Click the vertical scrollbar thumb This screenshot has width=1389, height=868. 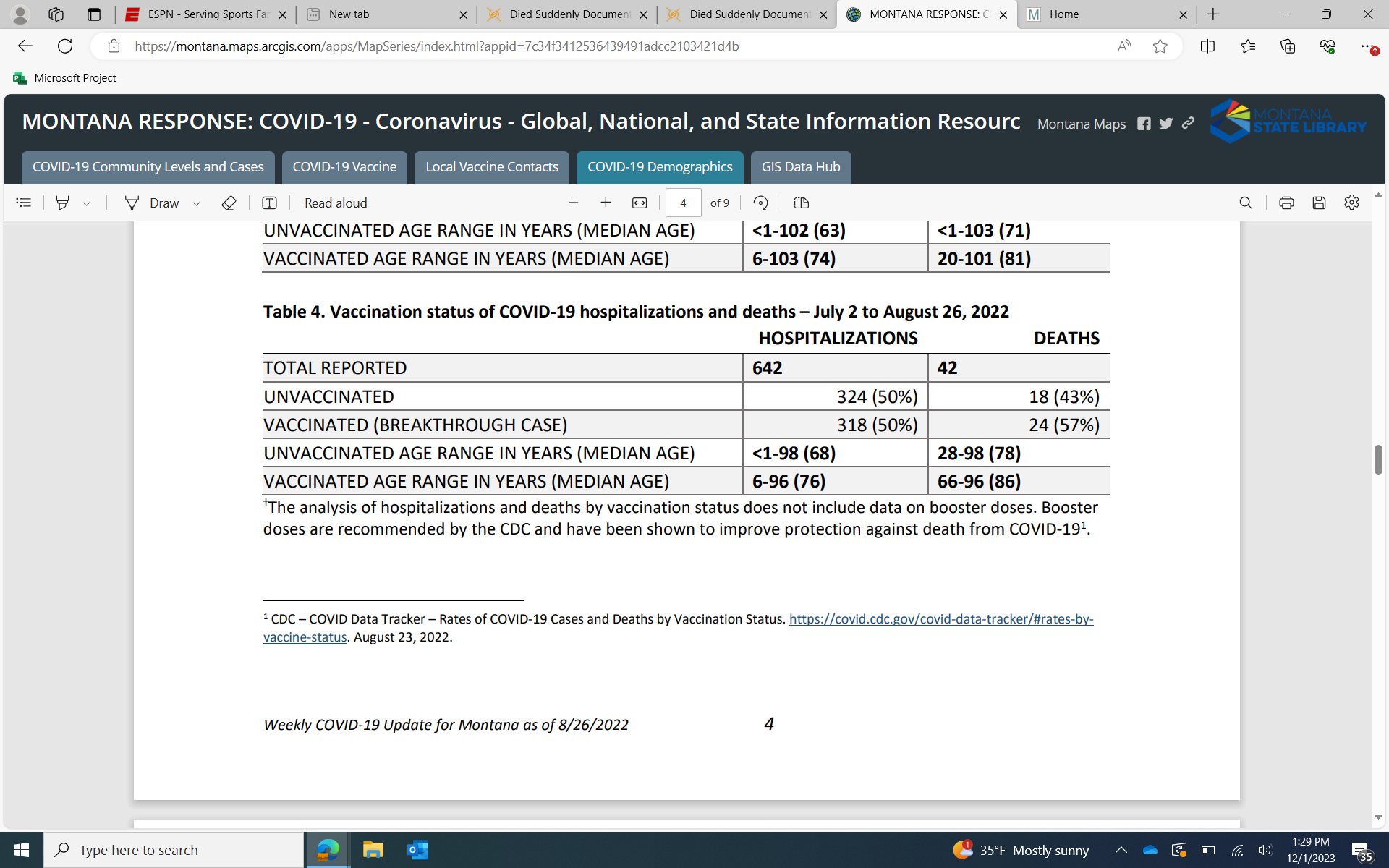(1378, 460)
